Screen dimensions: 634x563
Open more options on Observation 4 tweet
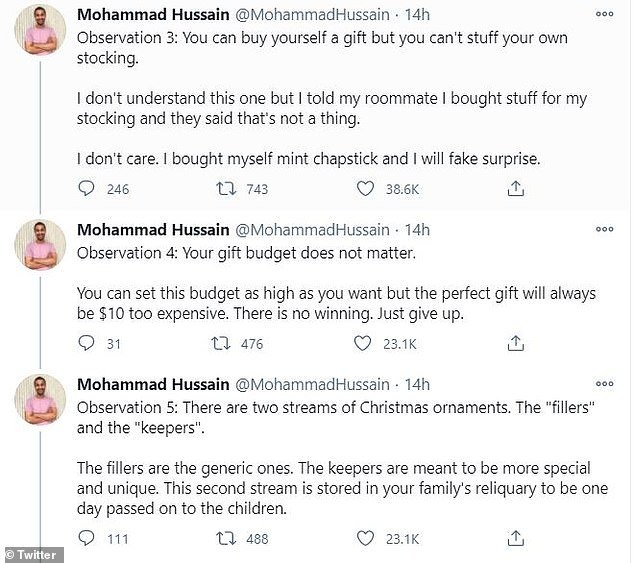605,229
